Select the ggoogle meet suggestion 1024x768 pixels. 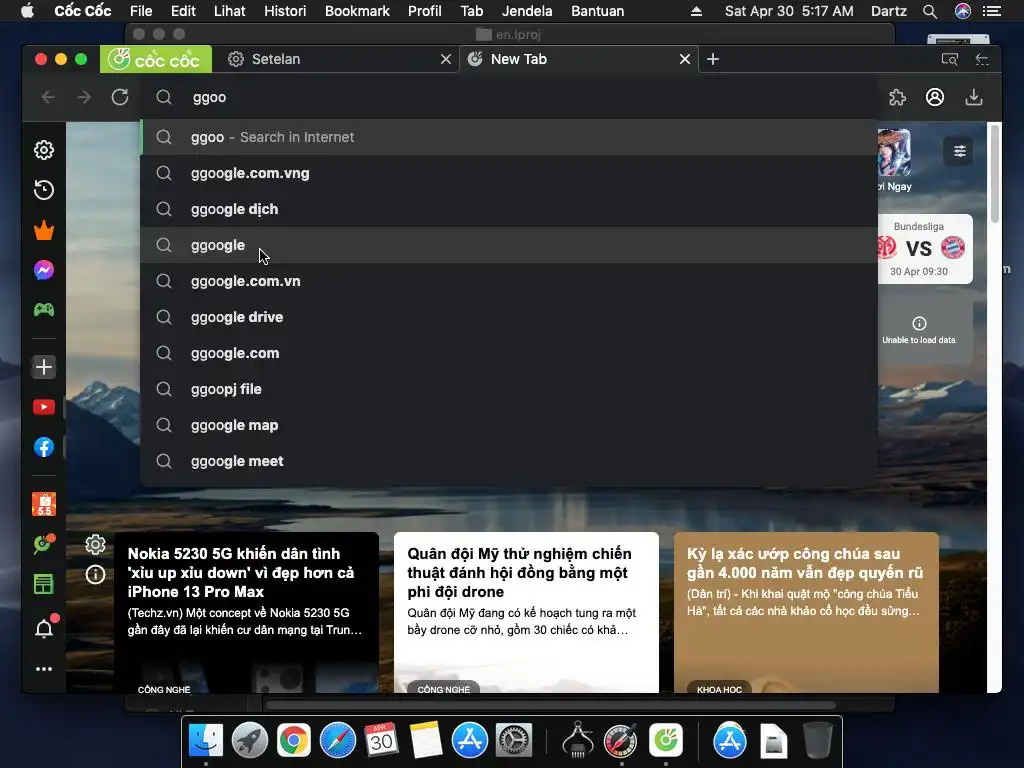509,461
